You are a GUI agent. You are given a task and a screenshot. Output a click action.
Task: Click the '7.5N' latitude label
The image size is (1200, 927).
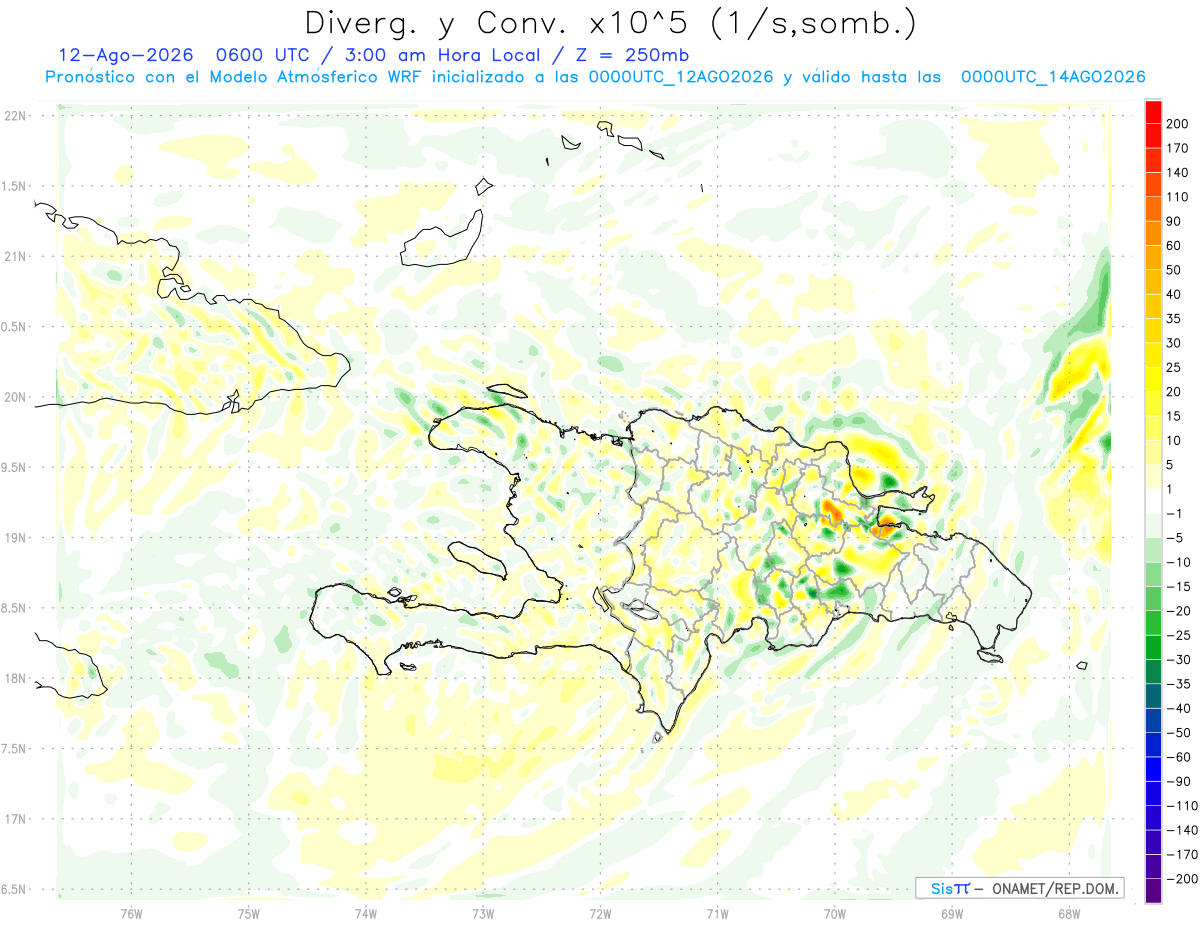coord(14,748)
